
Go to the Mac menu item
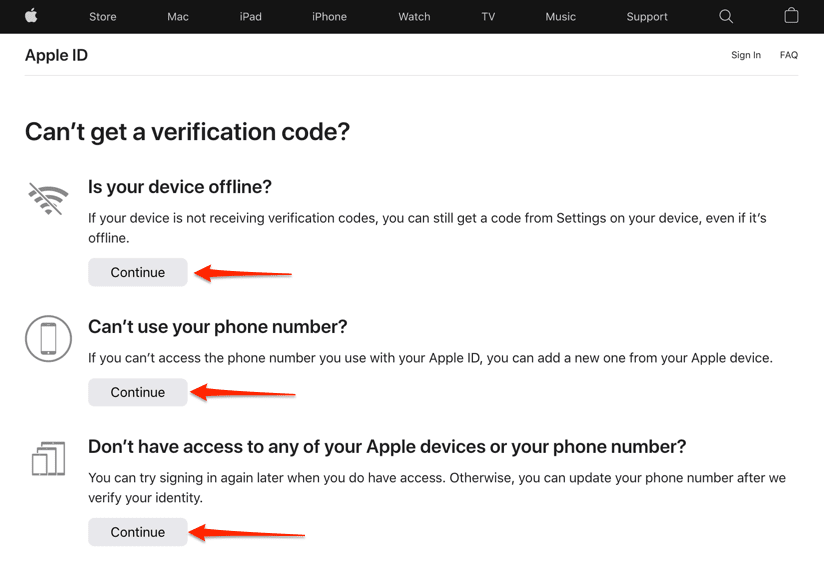tap(178, 17)
